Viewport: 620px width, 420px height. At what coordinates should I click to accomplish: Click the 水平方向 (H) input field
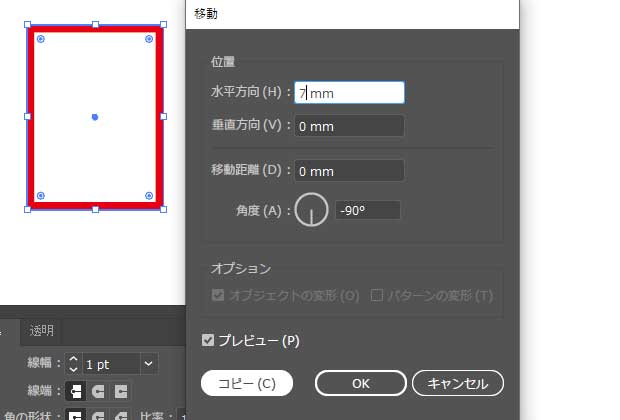coord(349,93)
